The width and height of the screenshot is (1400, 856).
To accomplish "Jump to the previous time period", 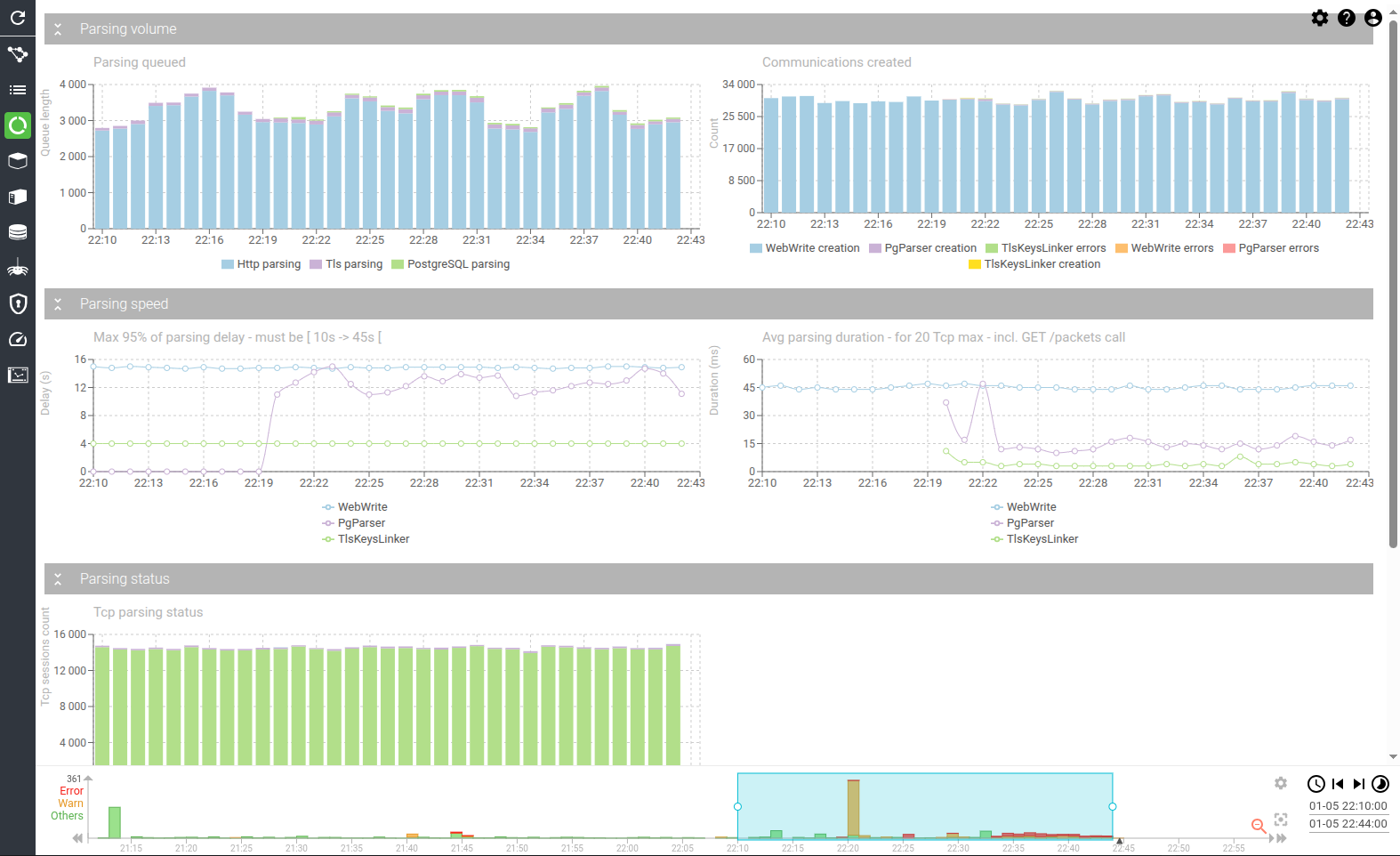I will point(1338,784).
